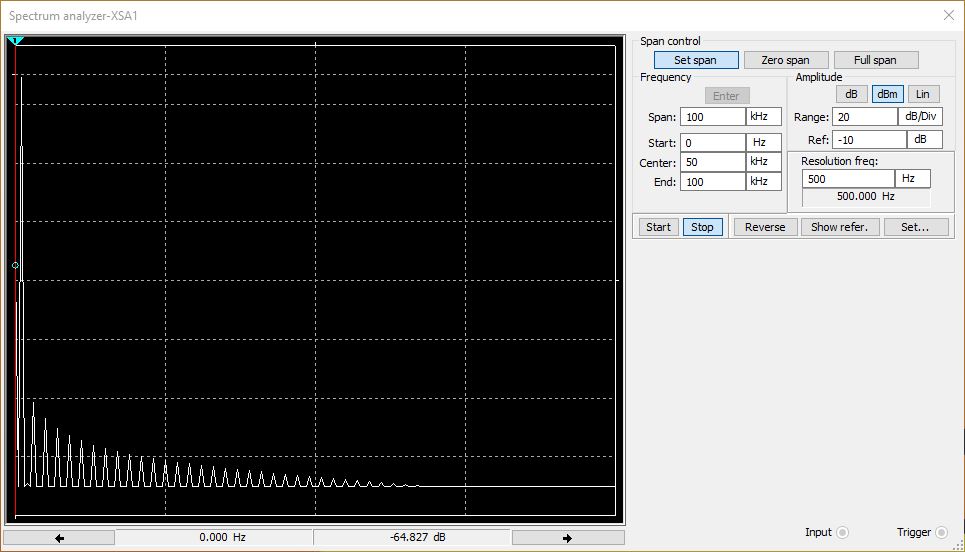965x552 pixels.
Task: Select the Zero span button
Action: [x=786, y=60]
